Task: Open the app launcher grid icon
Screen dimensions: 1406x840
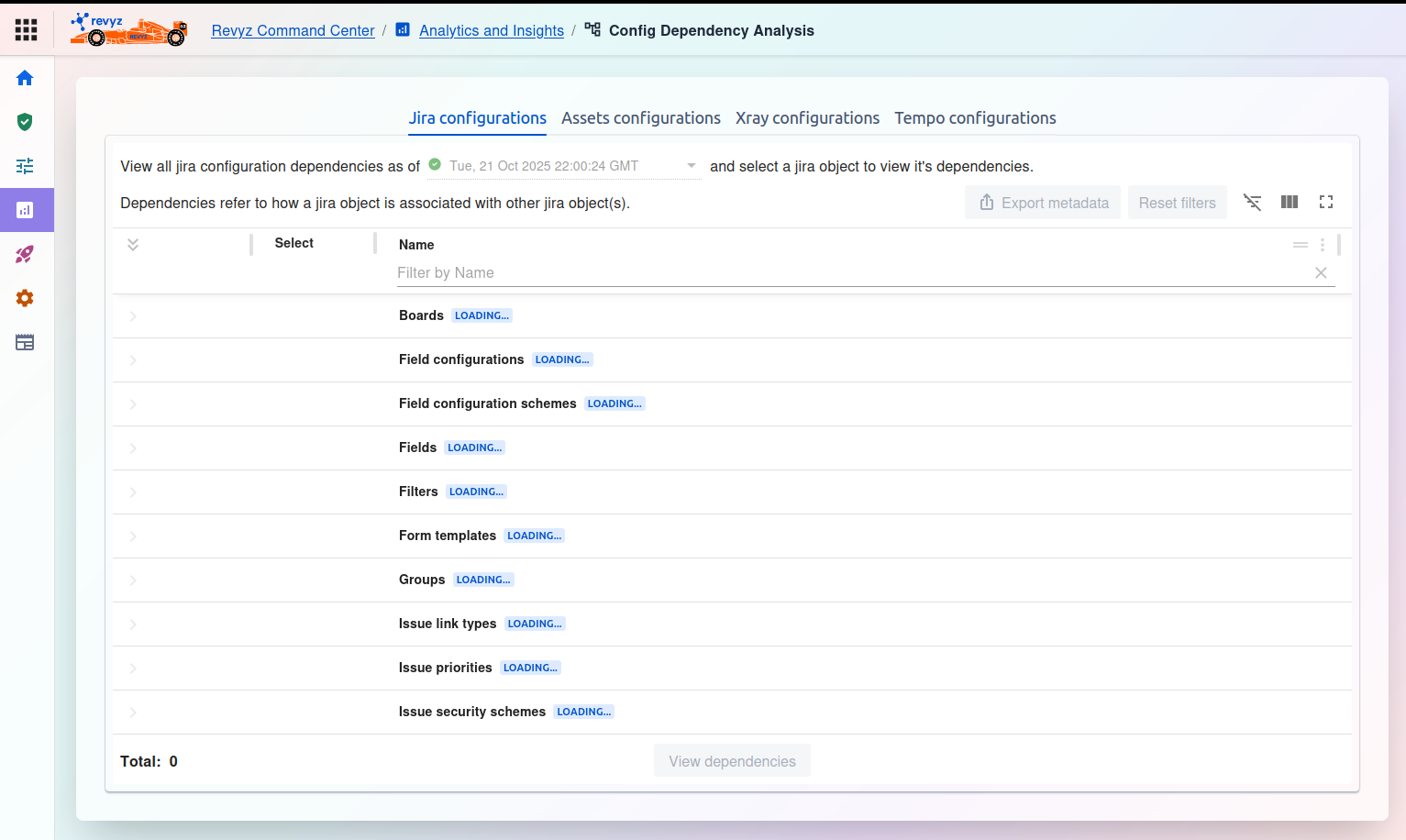Action: (x=27, y=30)
